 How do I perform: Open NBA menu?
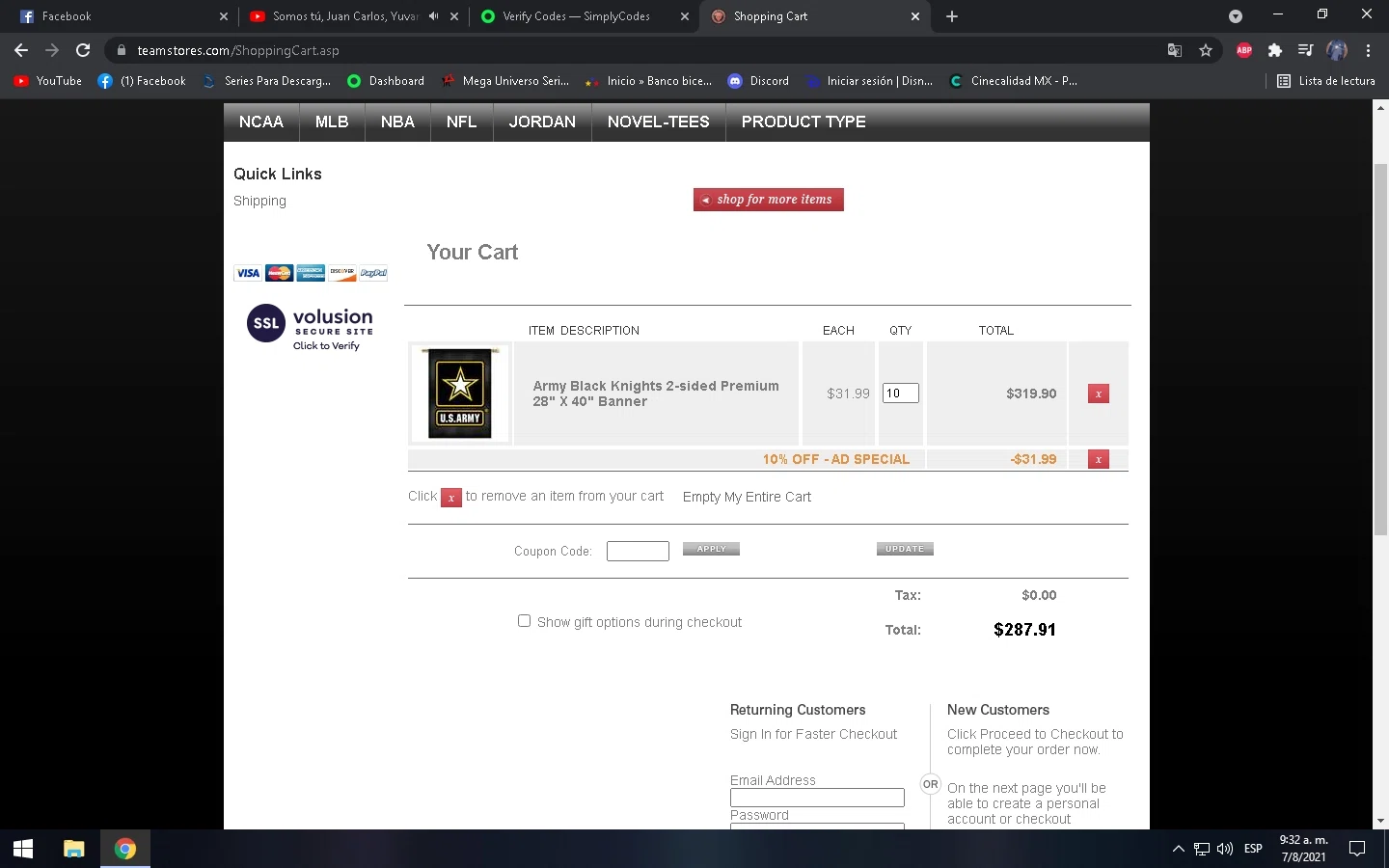397,122
